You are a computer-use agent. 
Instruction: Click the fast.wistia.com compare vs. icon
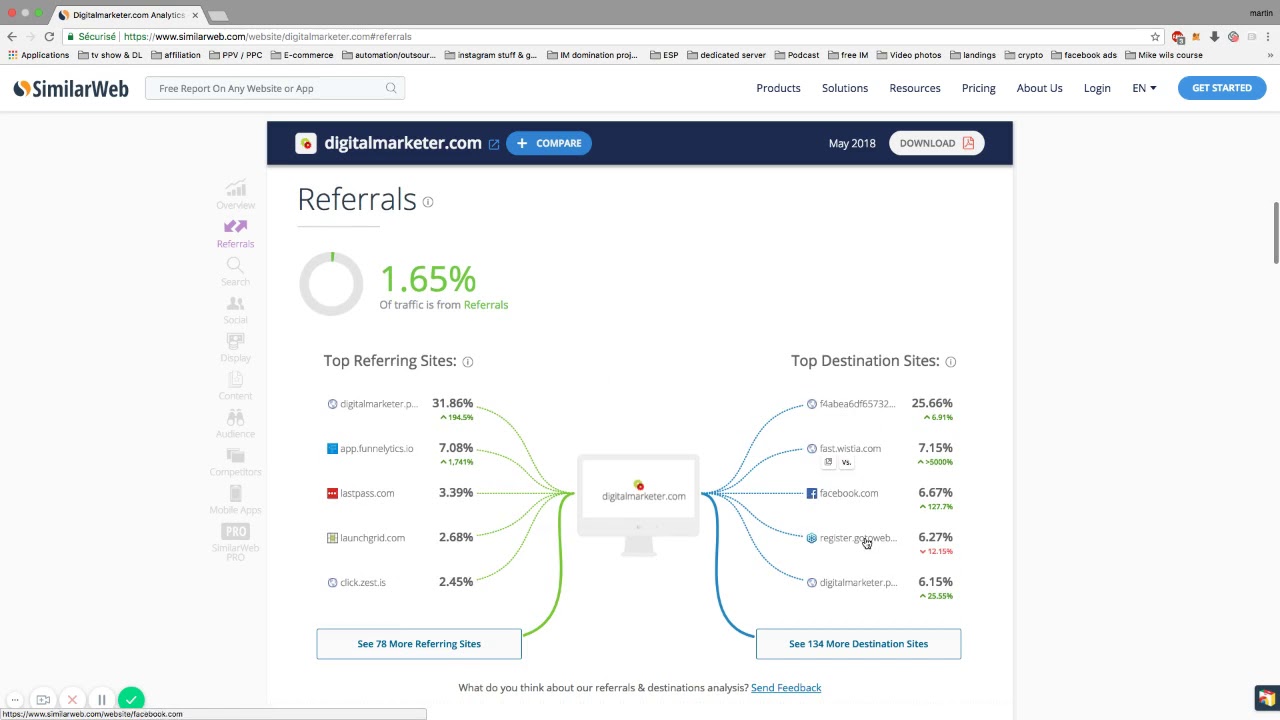point(846,462)
